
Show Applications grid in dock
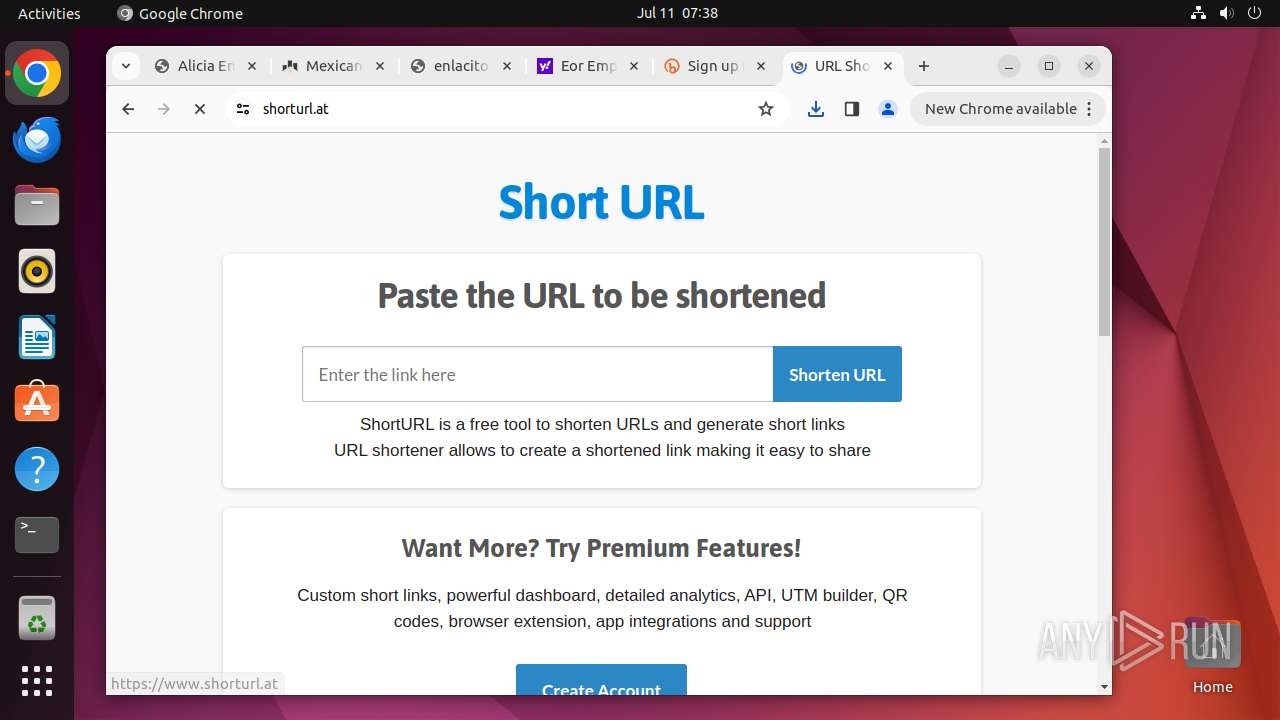[x=37, y=681]
